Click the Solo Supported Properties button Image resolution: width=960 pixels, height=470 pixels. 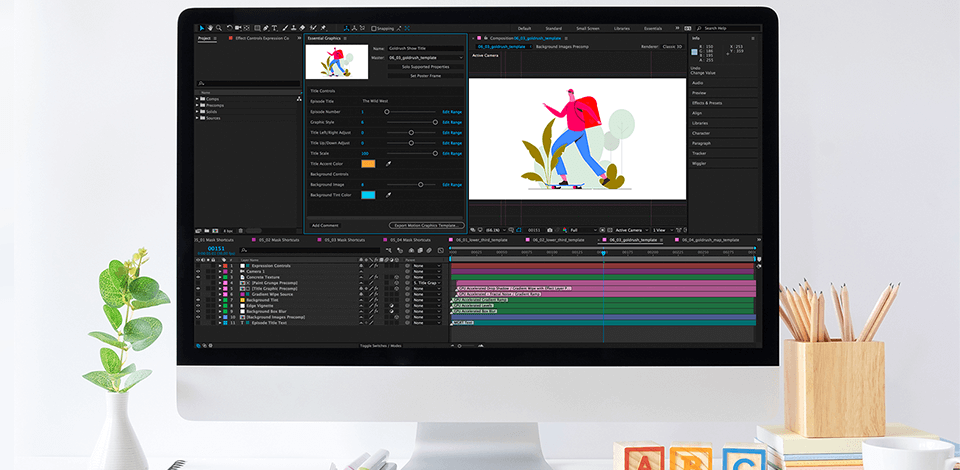coord(424,66)
